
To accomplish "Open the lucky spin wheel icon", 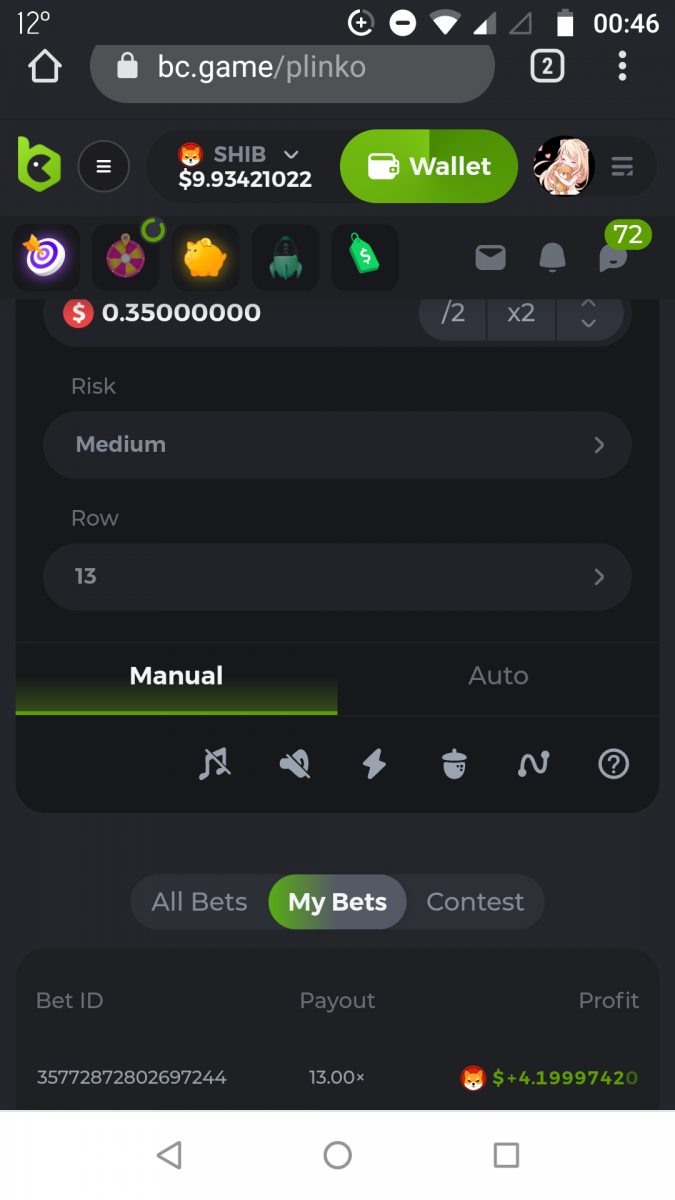I will 126,258.
